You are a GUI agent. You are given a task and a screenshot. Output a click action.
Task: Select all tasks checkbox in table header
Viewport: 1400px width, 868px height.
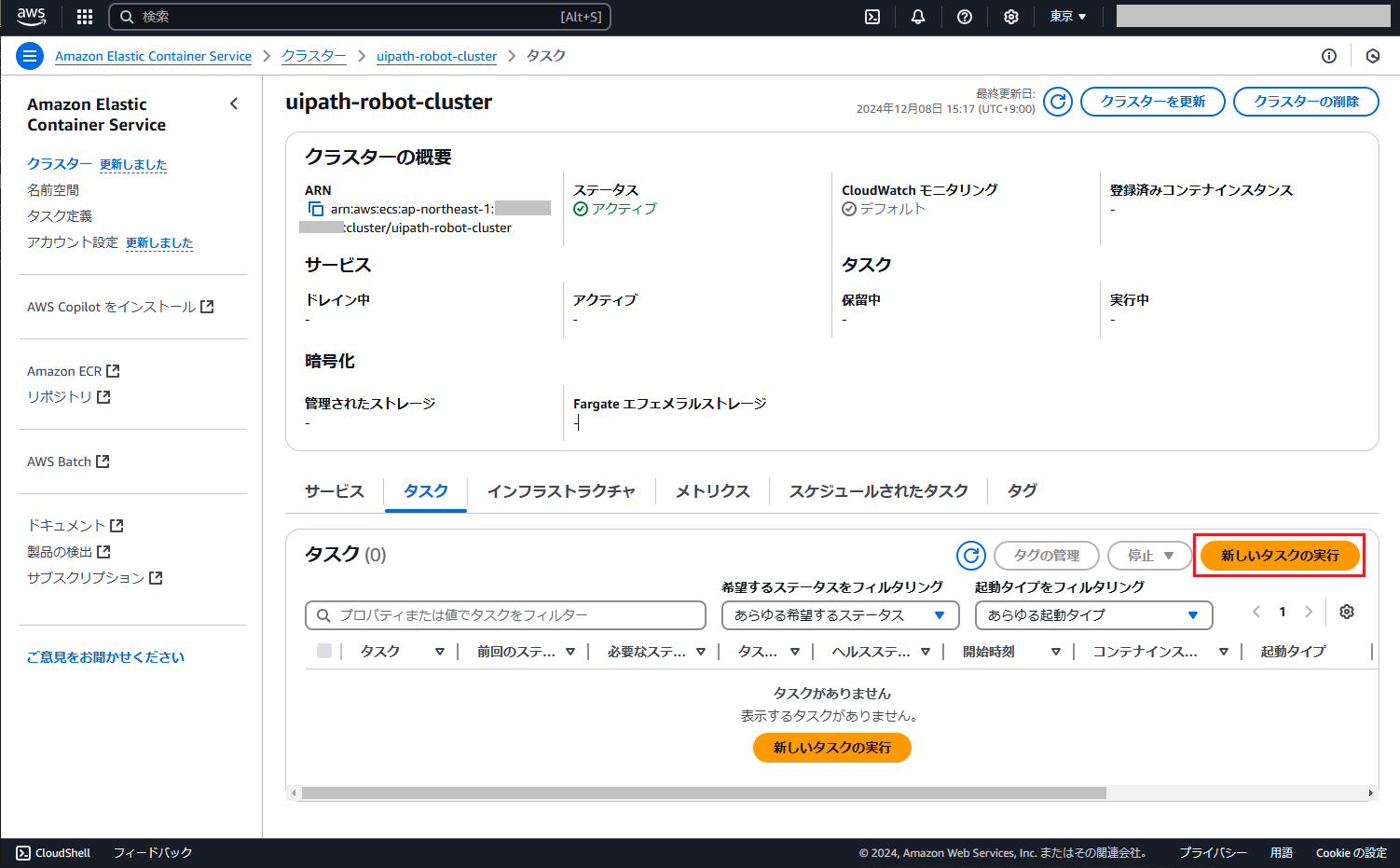pos(324,651)
